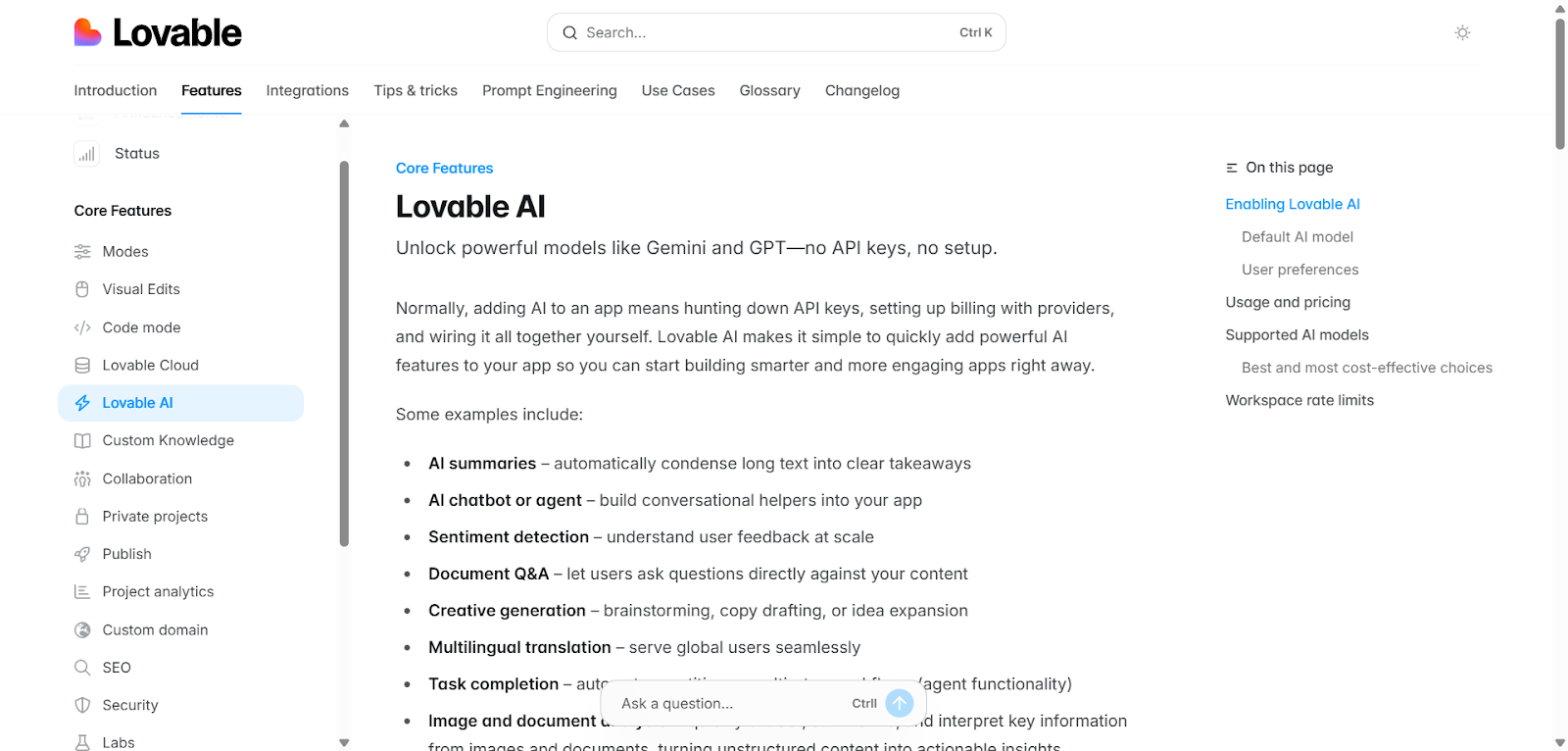Viewport: 1568px width, 751px height.
Task: Open Code mode via its brackets icon
Action: [82, 327]
